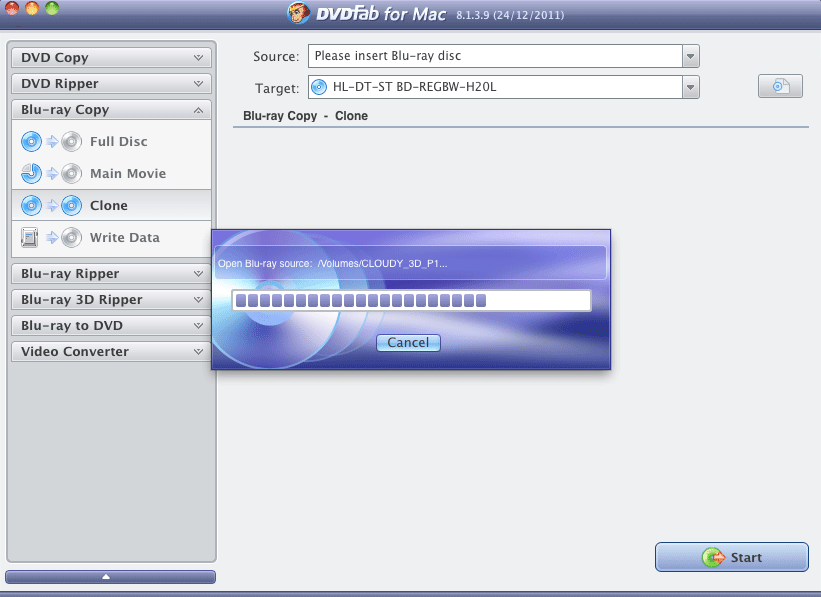Viewport: 821px width, 597px height.
Task: Click the version 8.1.3.9 text
Action: tap(510, 15)
